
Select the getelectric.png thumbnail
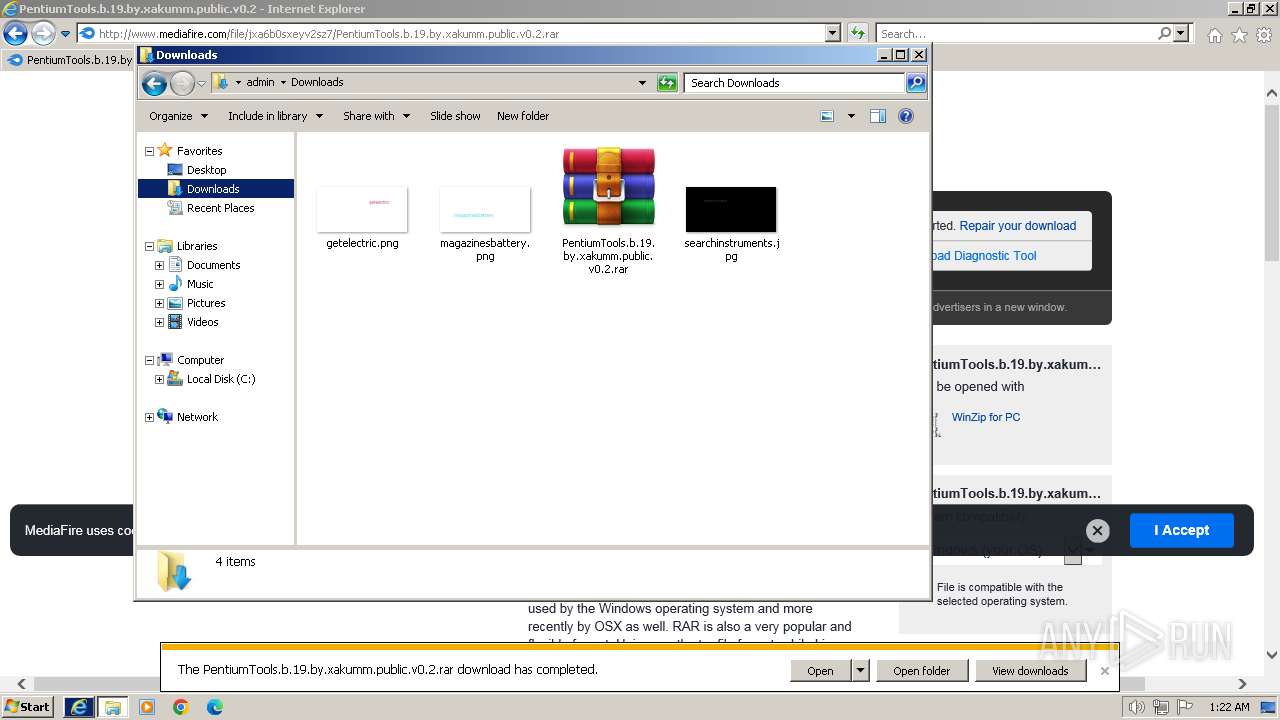click(362, 208)
